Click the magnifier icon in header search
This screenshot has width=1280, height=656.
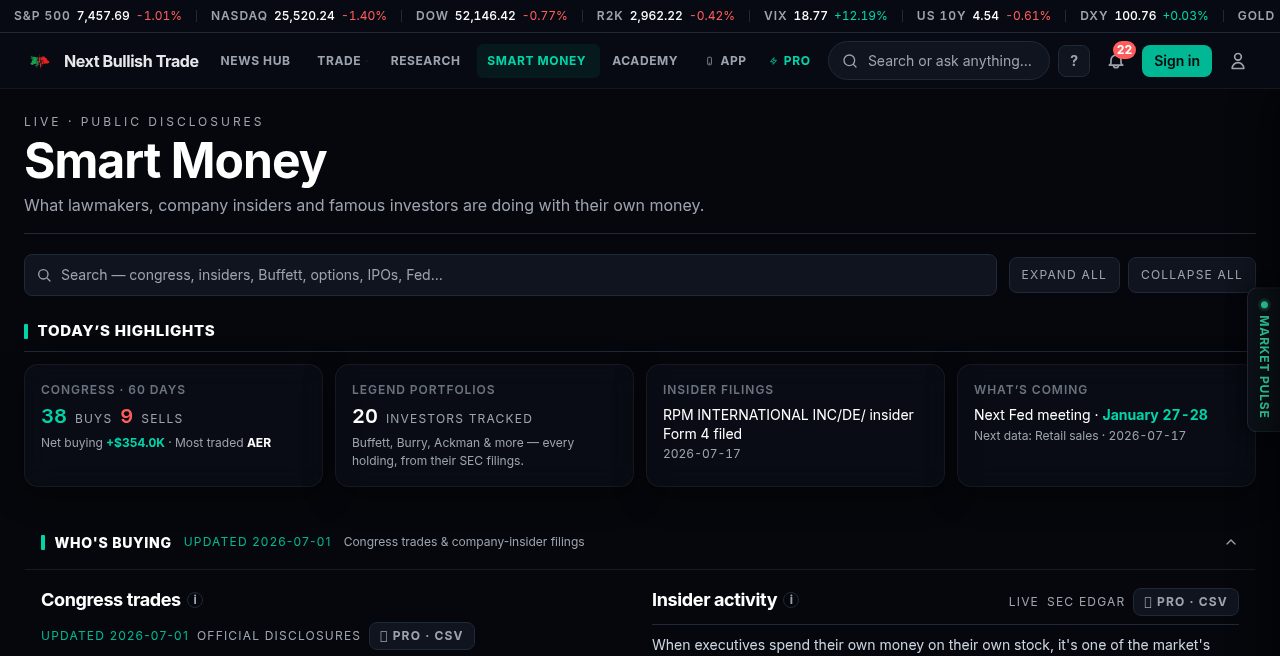pyautogui.click(x=850, y=61)
